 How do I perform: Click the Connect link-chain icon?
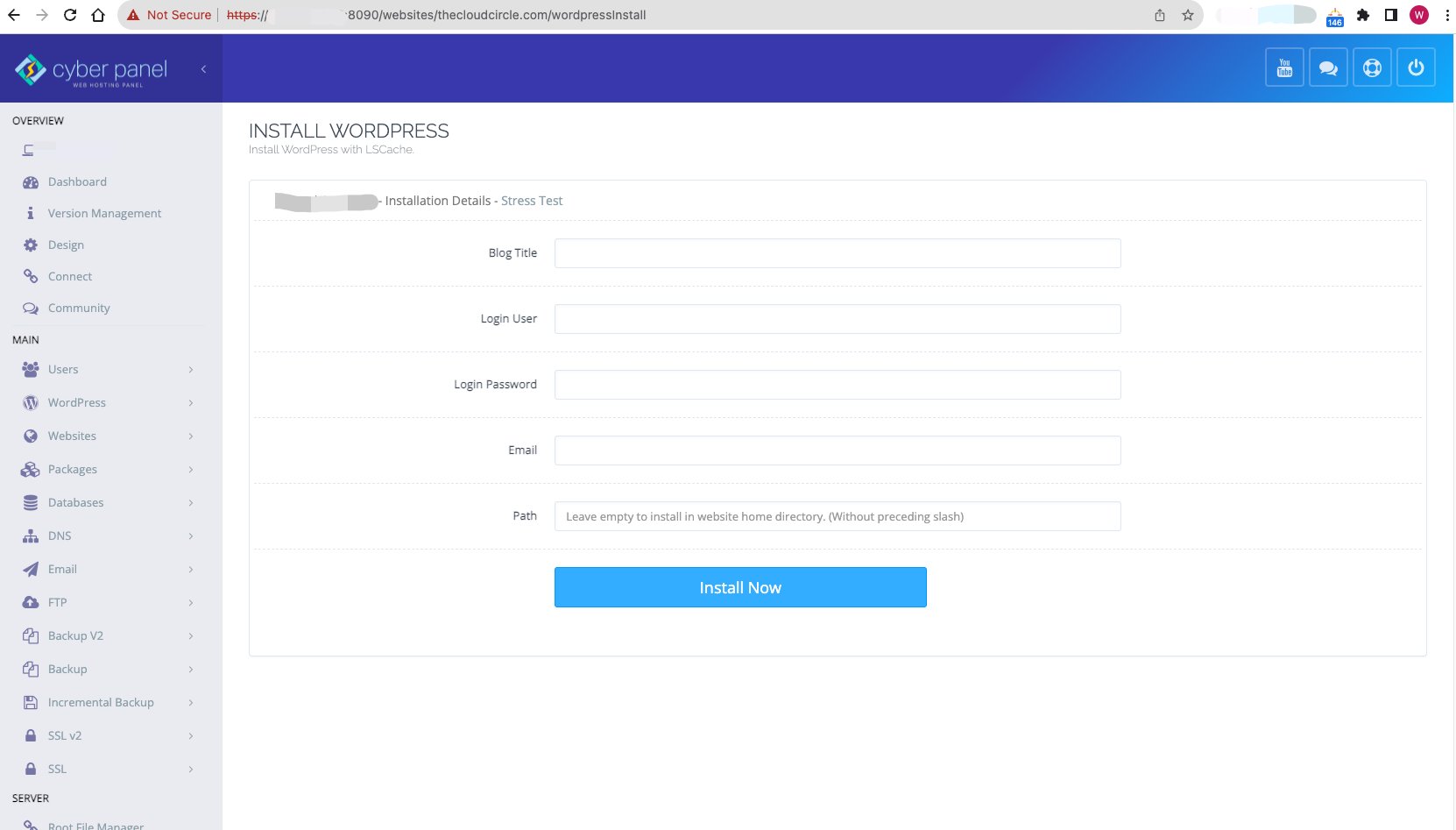click(x=31, y=277)
